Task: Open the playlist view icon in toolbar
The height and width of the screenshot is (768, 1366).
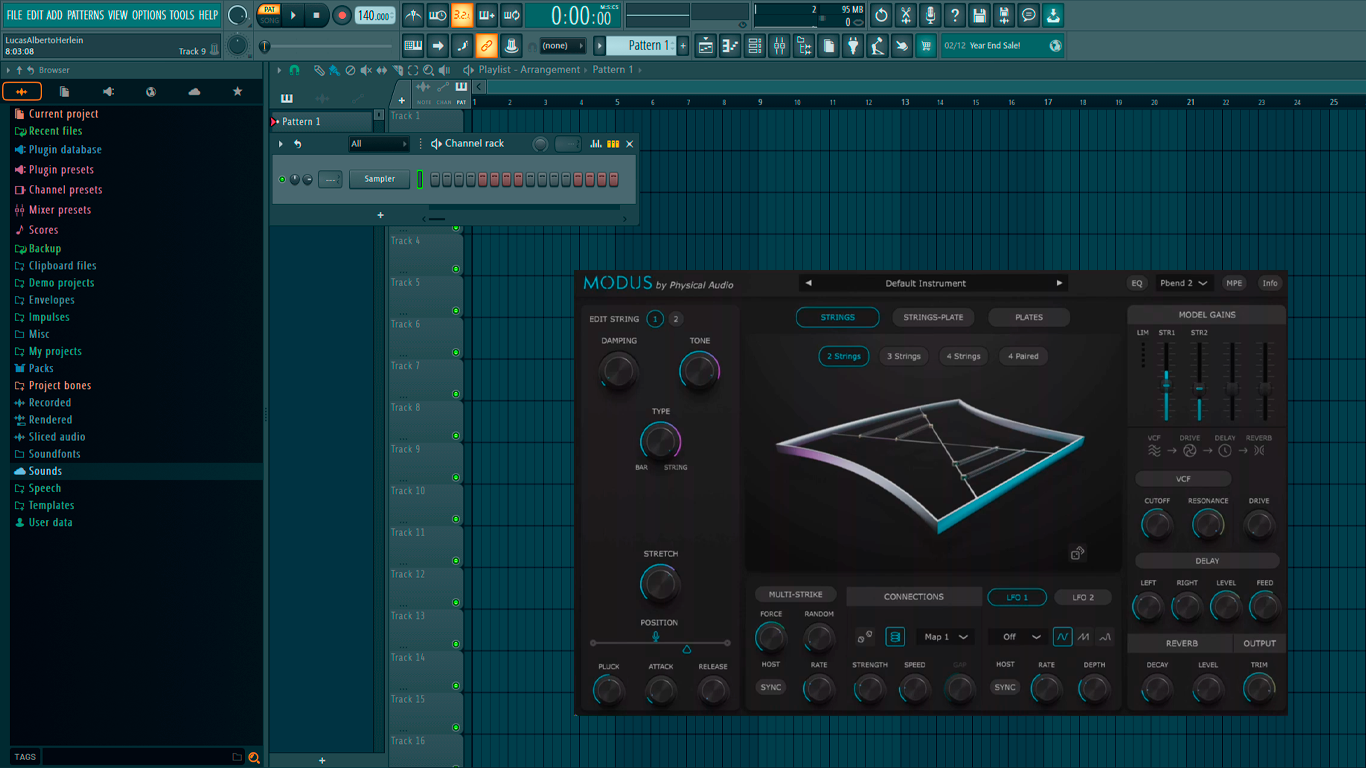Action: click(706, 46)
